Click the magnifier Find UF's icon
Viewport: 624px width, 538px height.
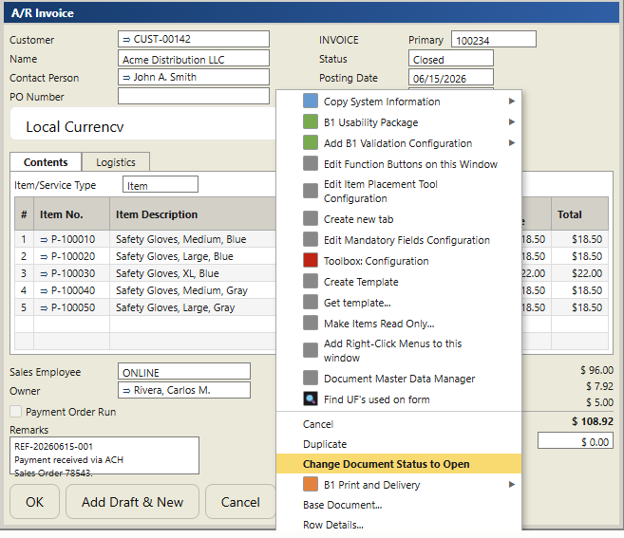click(310, 399)
